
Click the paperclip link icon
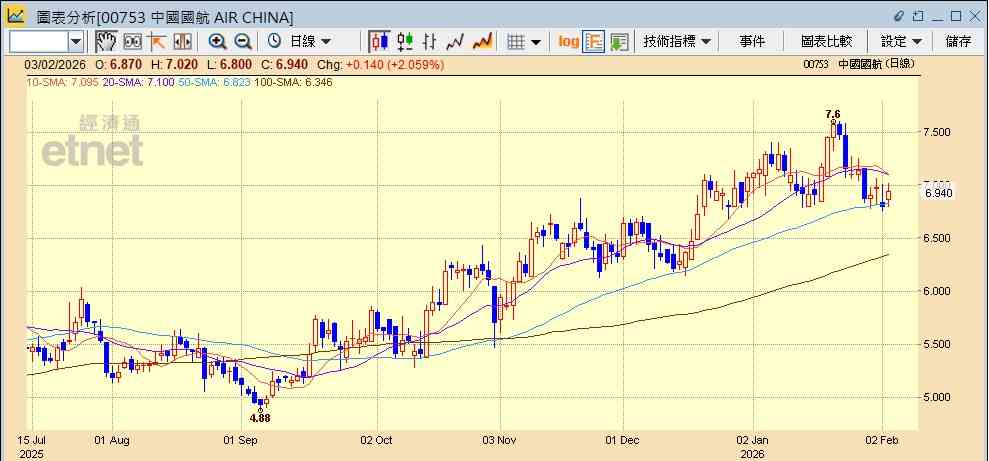tap(899, 16)
